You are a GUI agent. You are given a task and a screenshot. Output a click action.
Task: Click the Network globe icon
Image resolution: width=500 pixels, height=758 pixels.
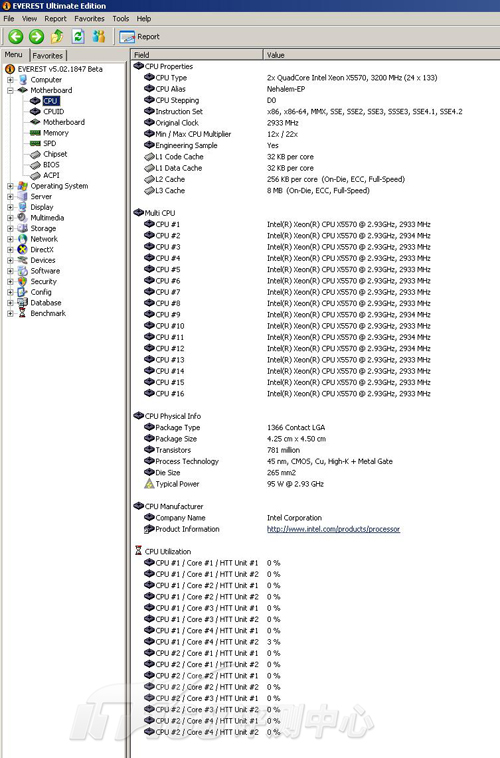pyautogui.click(x=22, y=239)
